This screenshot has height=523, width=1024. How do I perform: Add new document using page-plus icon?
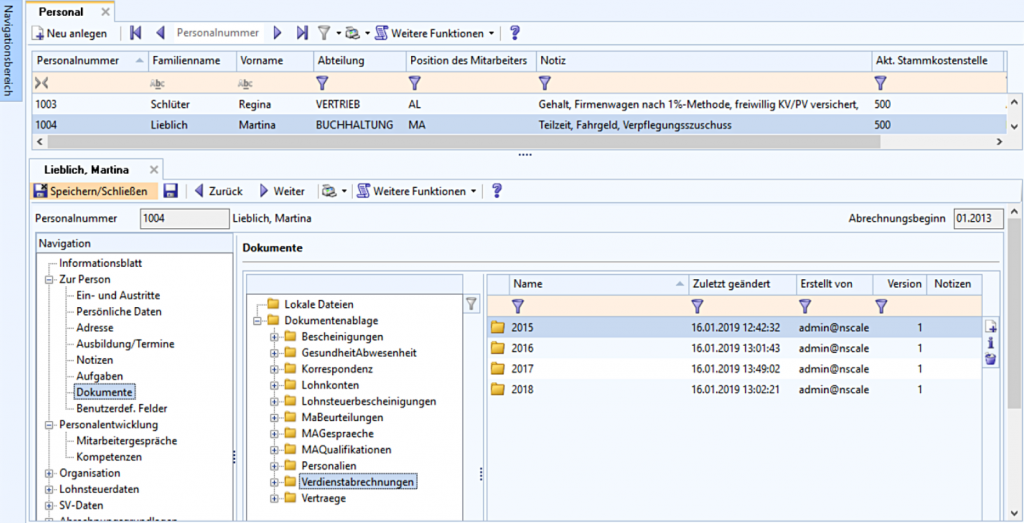991,327
